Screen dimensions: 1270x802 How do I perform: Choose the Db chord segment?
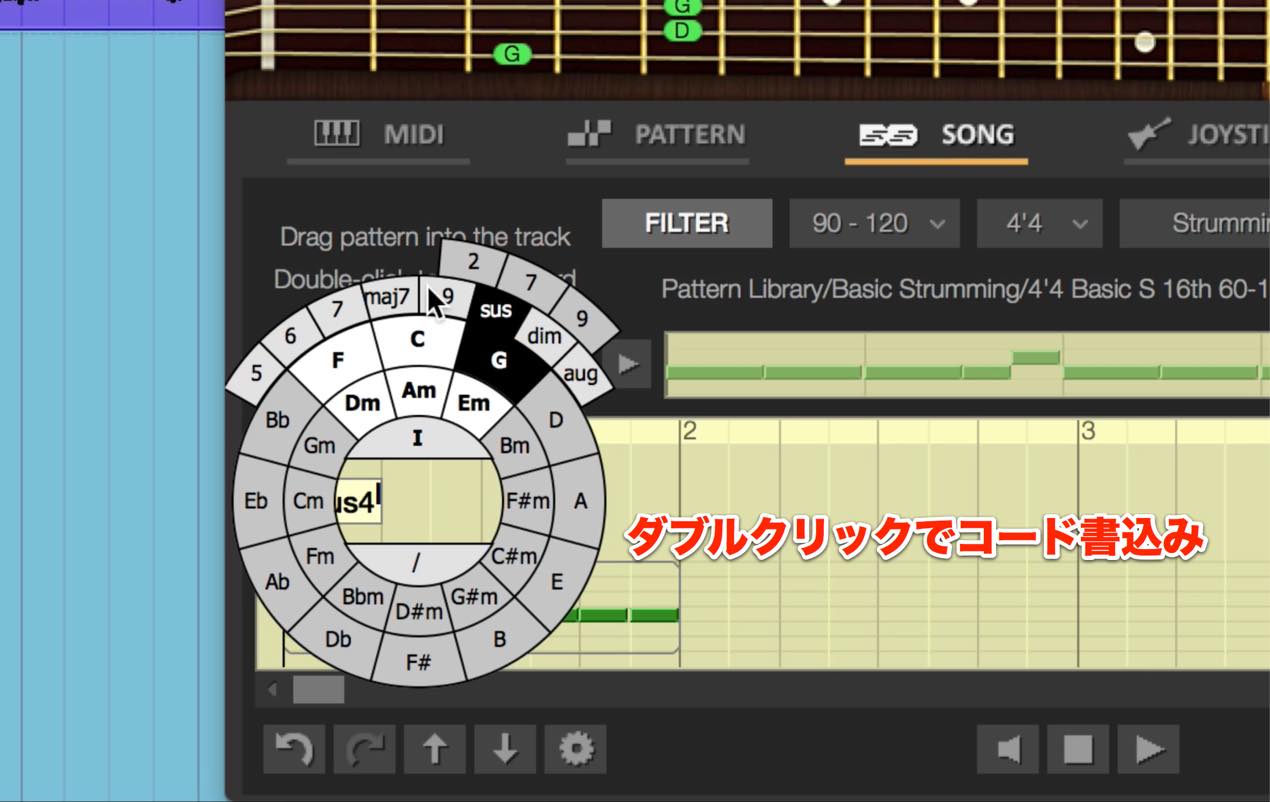(338, 639)
